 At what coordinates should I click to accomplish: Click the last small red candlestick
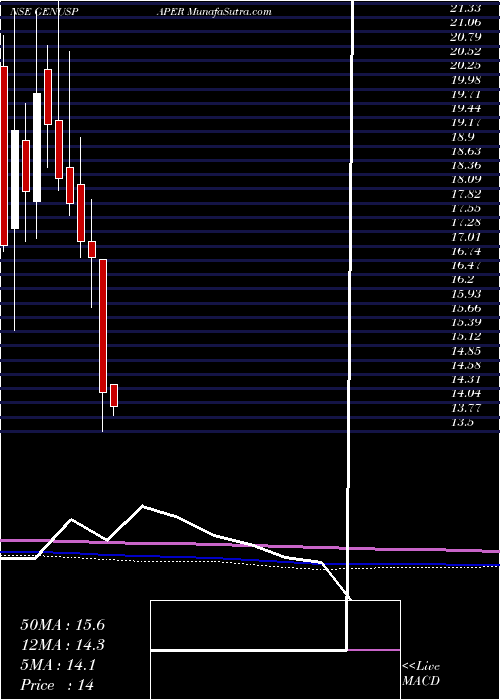[114, 395]
